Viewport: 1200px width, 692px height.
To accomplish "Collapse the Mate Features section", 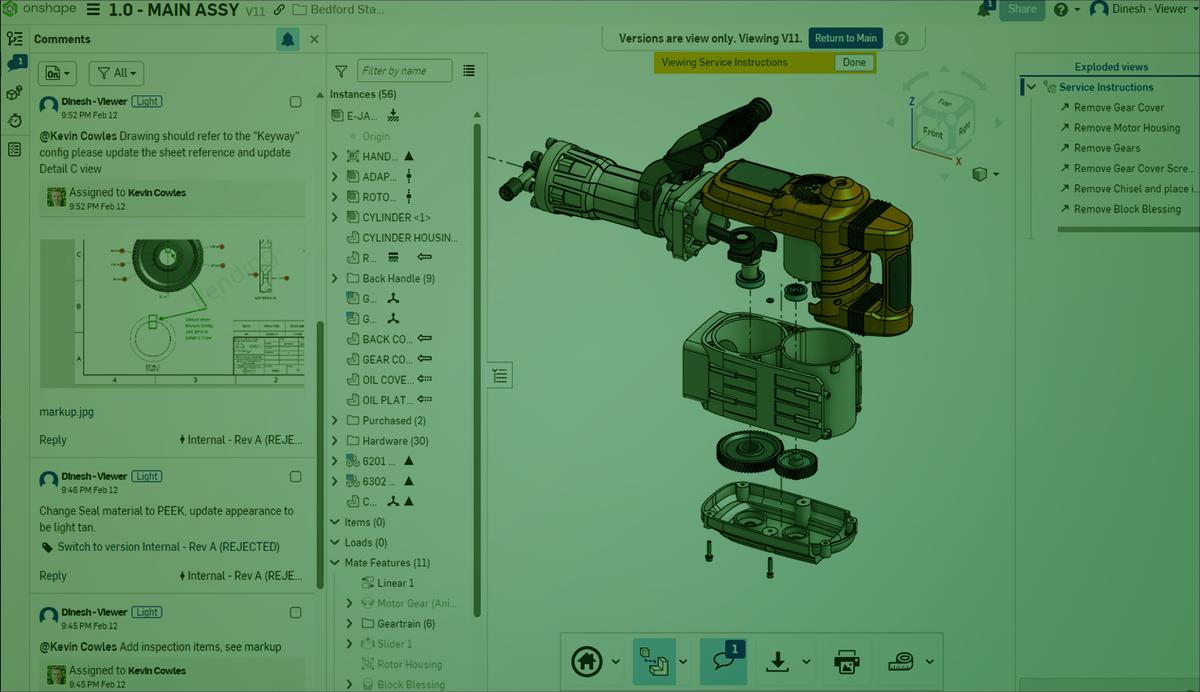I will [334, 562].
